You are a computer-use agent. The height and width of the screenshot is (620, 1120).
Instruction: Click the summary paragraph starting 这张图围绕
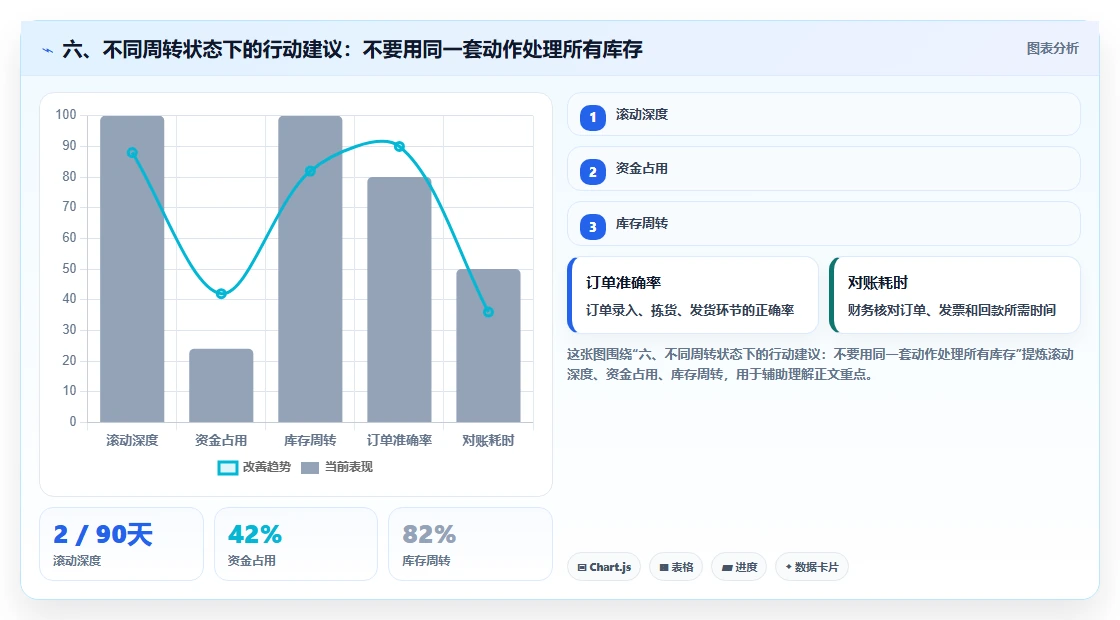click(821, 364)
